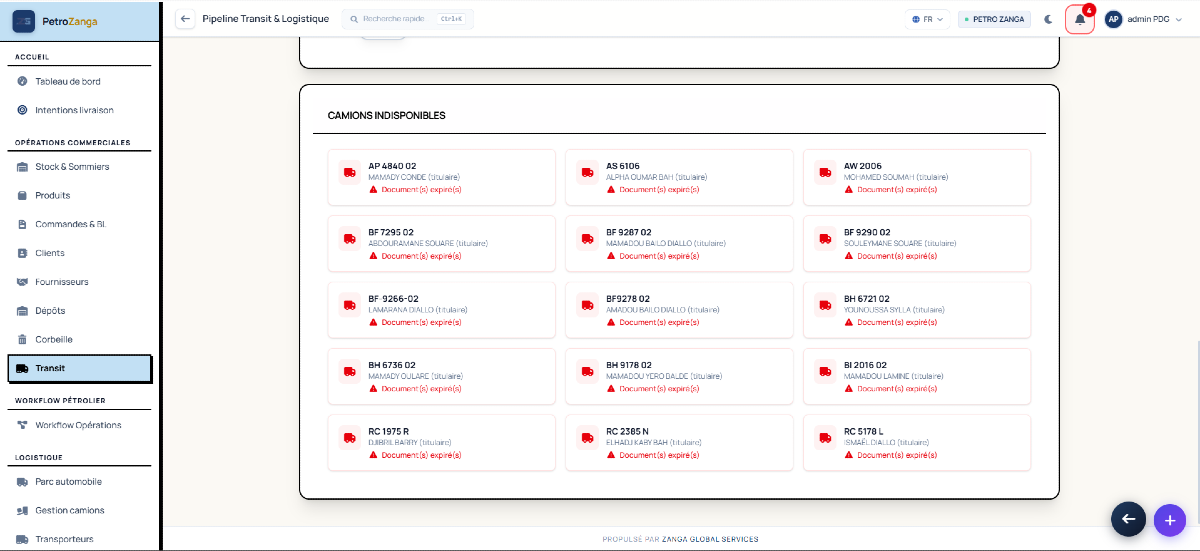Toggle dark mode moon icon
Screen dimensions: 1200x551
click(1048, 19)
